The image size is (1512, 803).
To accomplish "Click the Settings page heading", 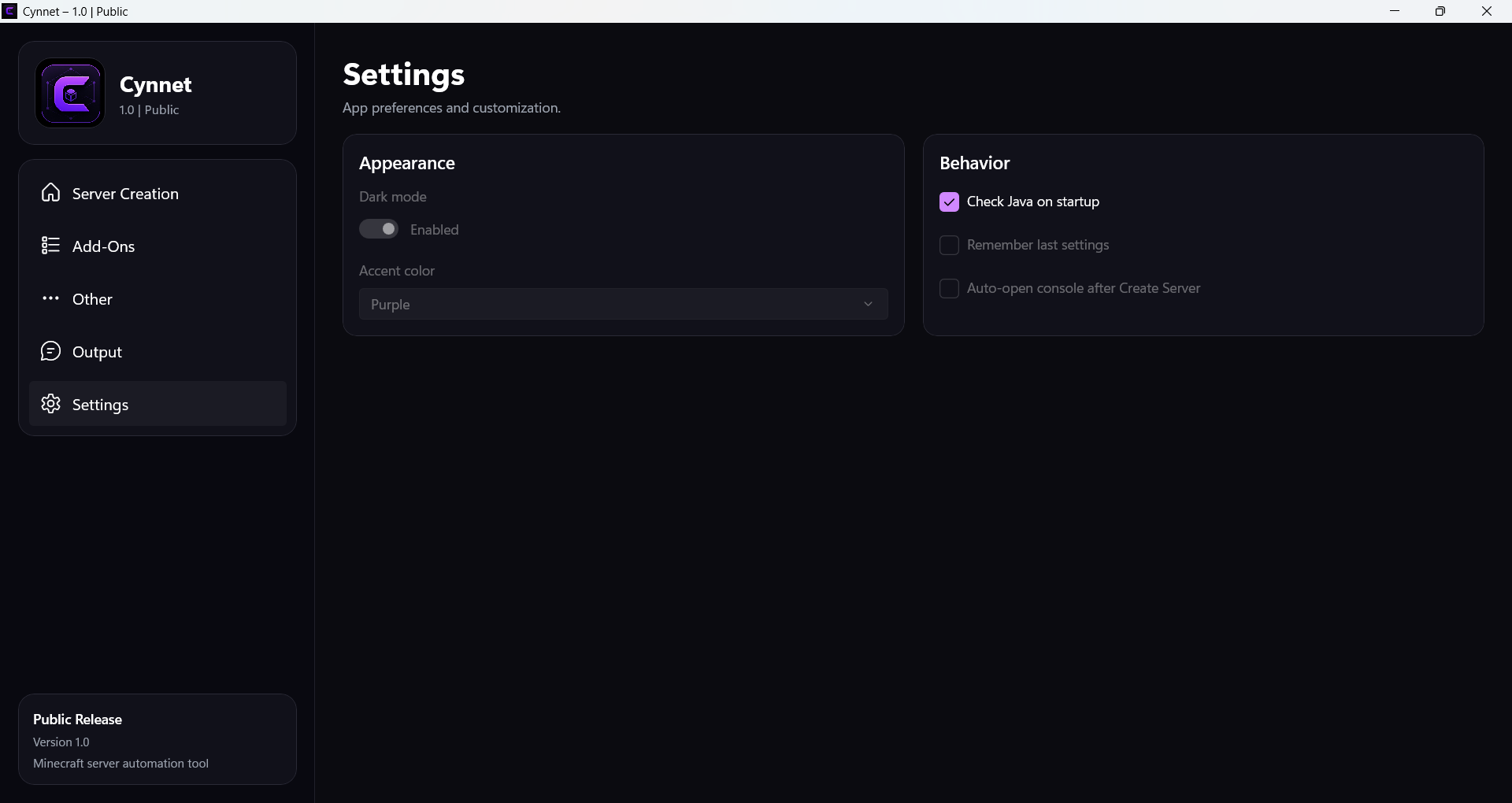I will click(404, 75).
